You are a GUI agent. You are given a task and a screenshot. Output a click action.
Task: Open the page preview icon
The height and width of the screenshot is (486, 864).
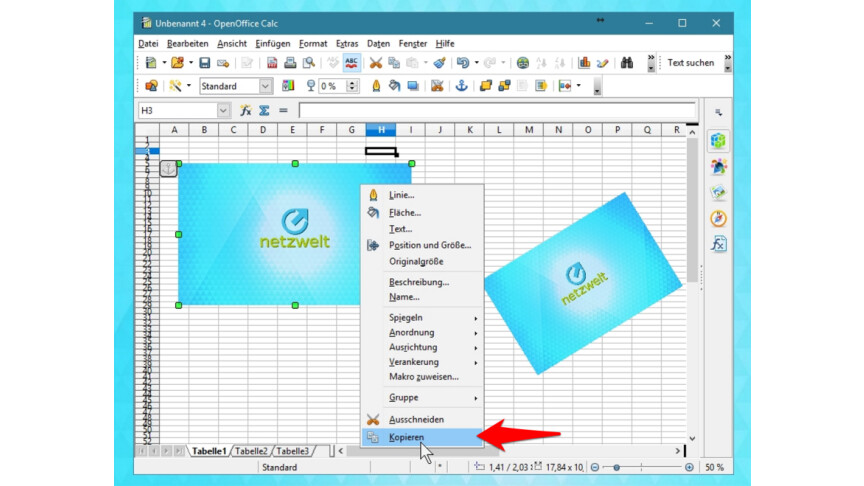[x=309, y=63]
